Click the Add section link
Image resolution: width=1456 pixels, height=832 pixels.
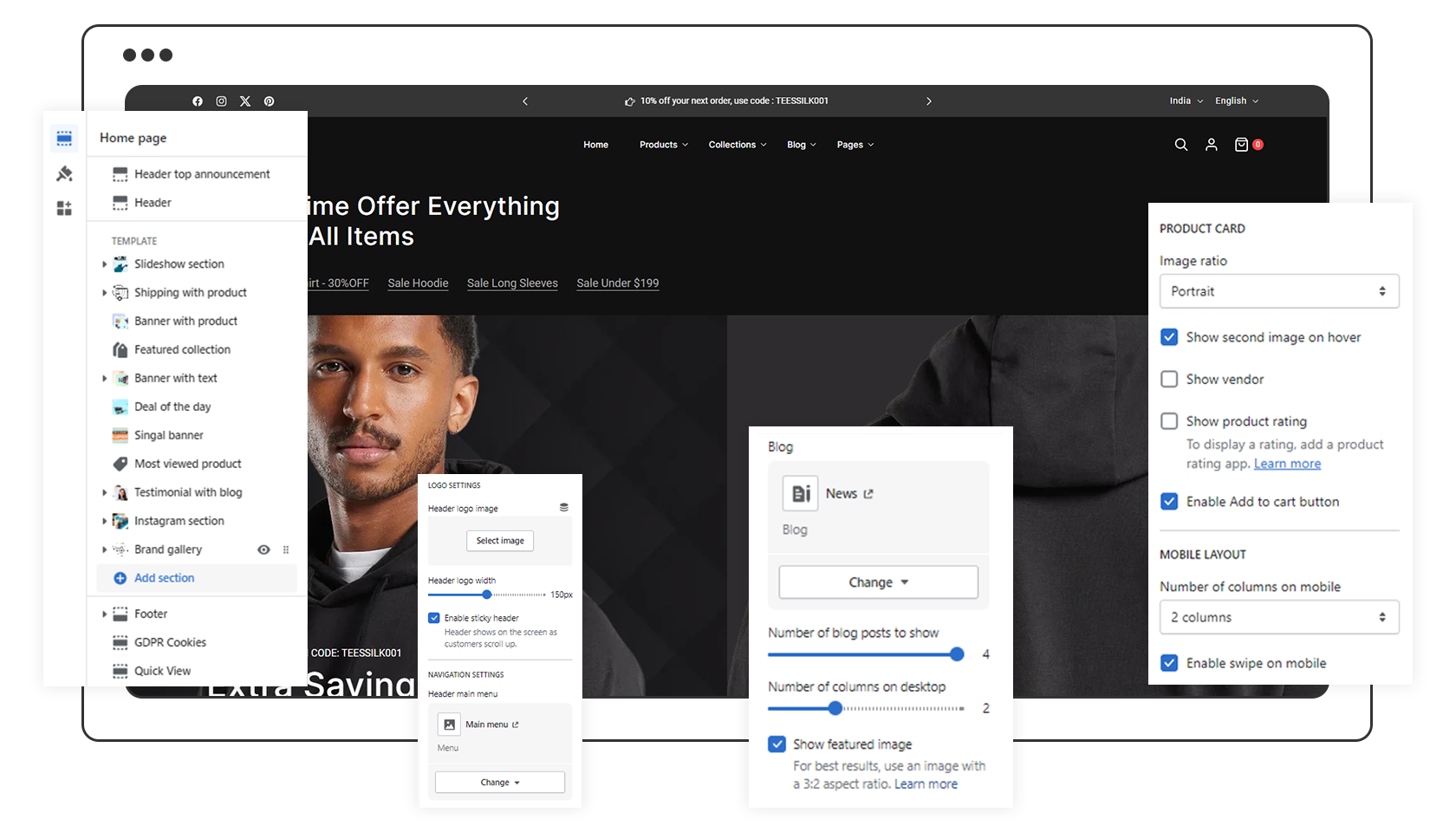[164, 578]
